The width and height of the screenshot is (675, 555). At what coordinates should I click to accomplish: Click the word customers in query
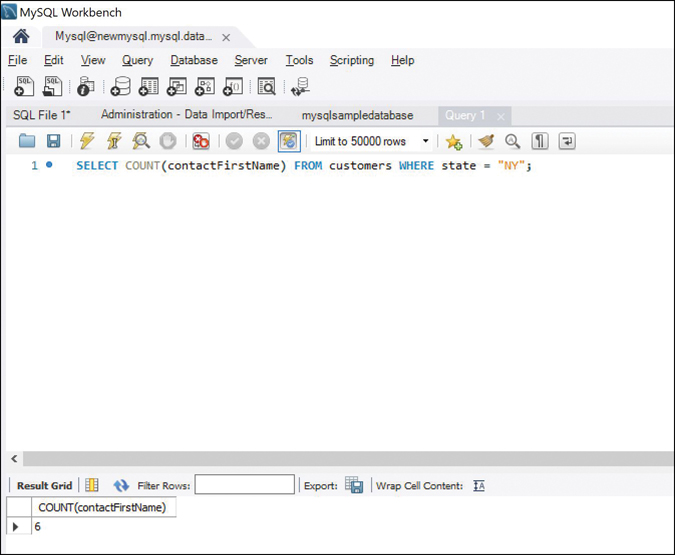pos(360,166)
